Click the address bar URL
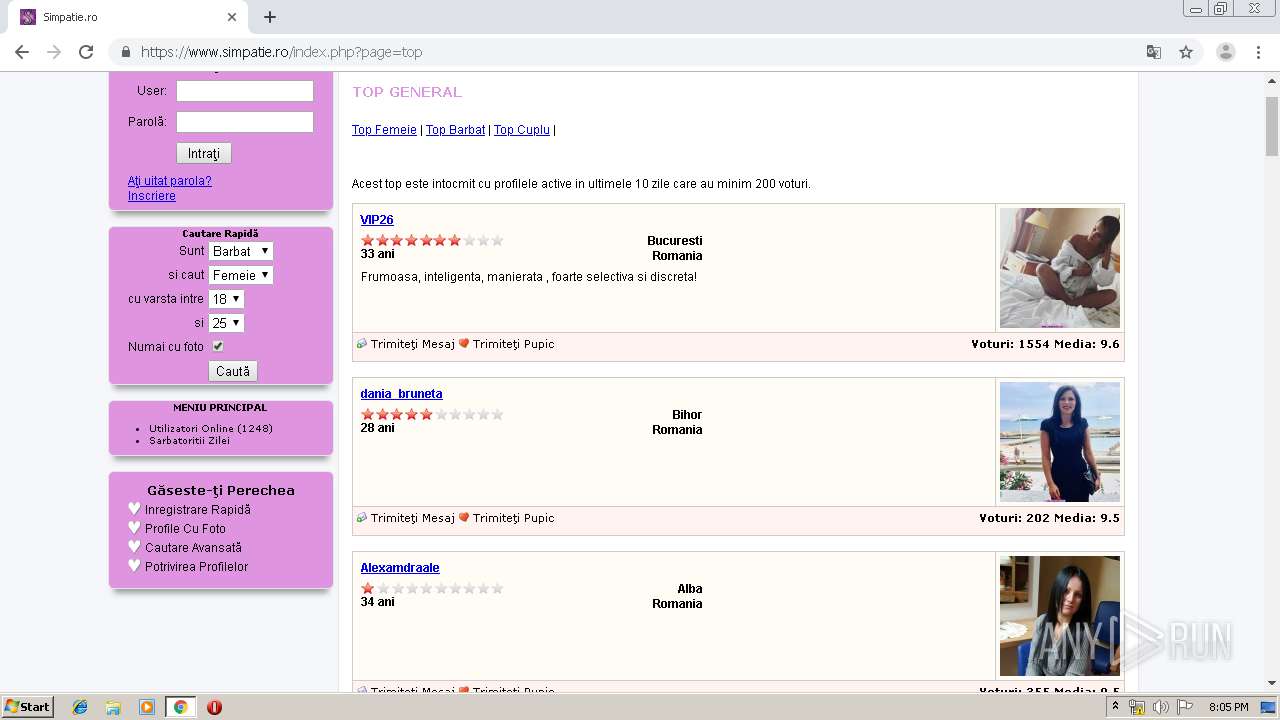The image size is (1280, 720). 281,52
